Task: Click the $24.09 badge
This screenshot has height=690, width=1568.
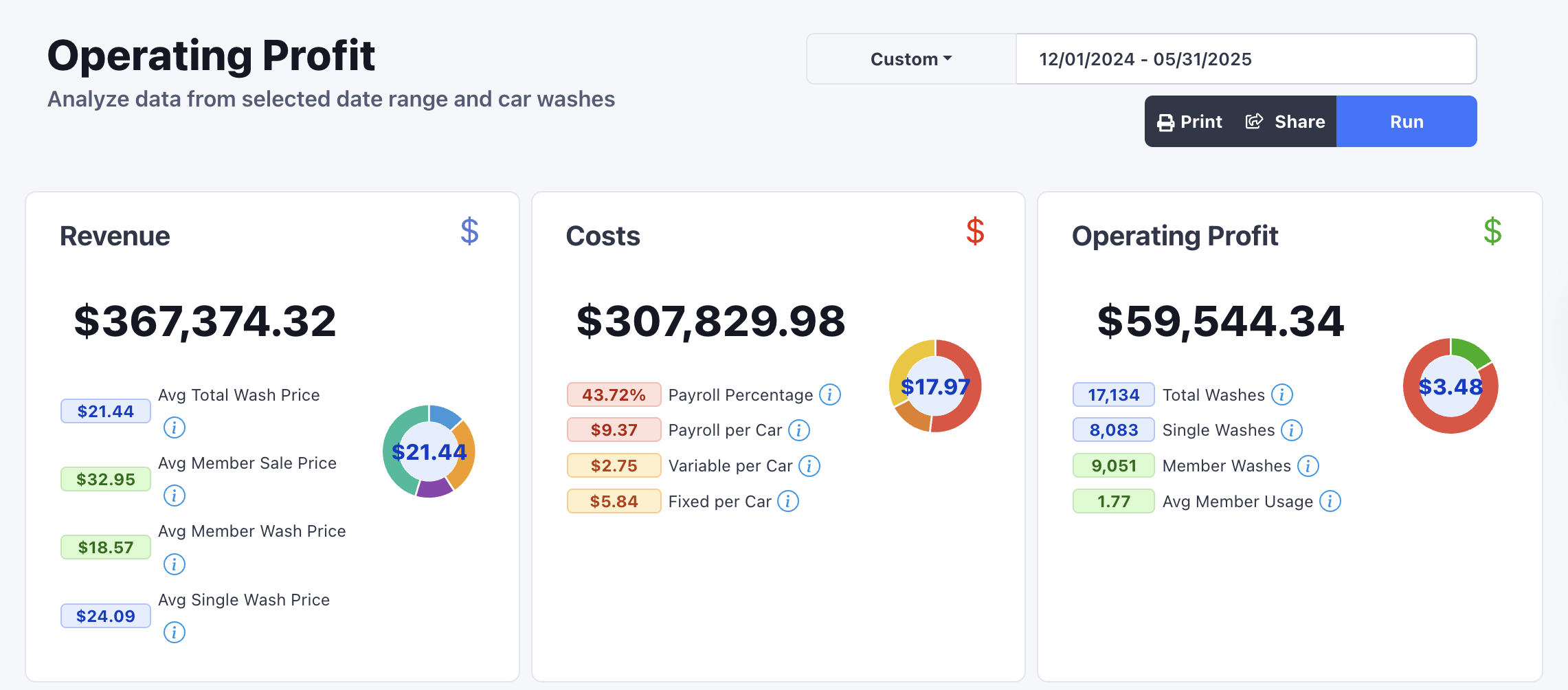Action: [x=106, y=616]
